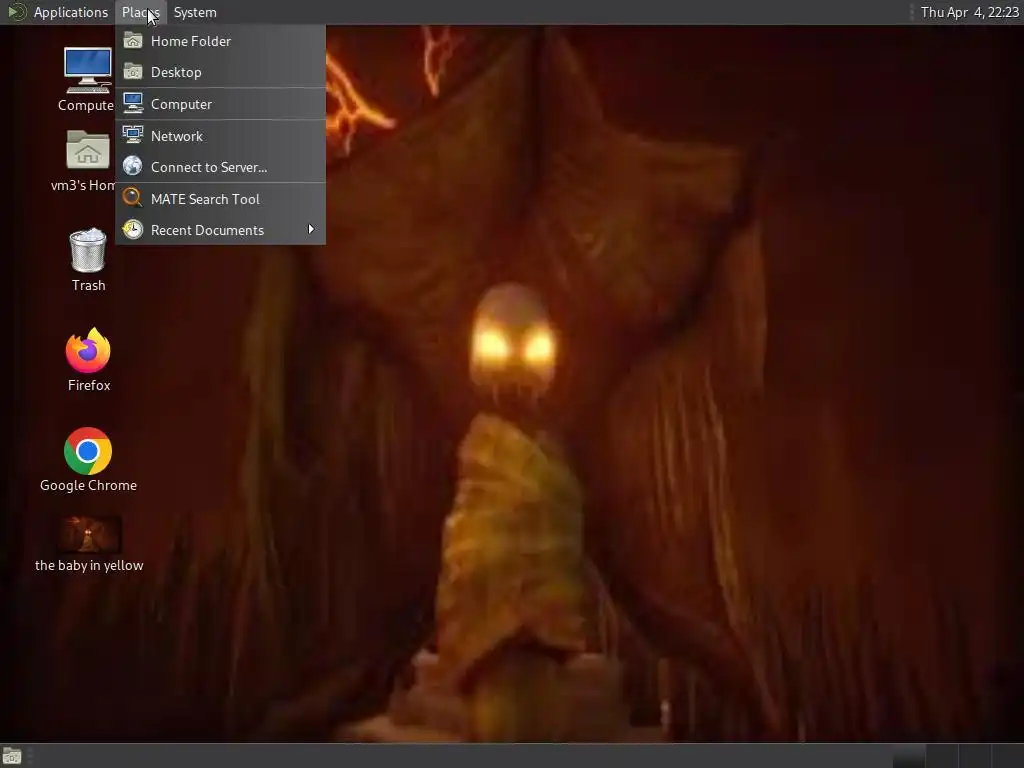
Task: Select the Computer desktop icon
Action: pos(88,70)
